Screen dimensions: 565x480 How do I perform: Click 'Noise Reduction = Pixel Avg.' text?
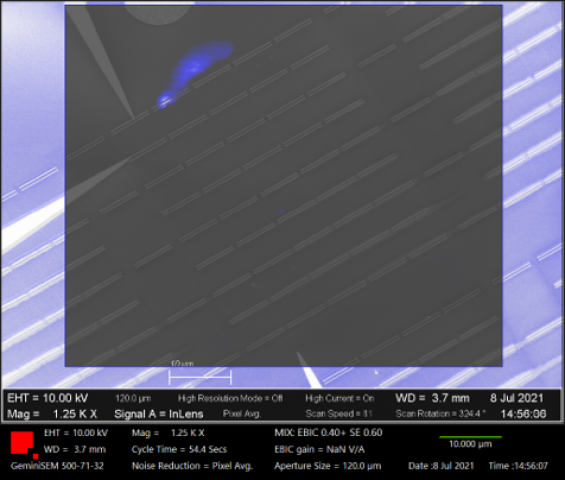coord(192,466)
